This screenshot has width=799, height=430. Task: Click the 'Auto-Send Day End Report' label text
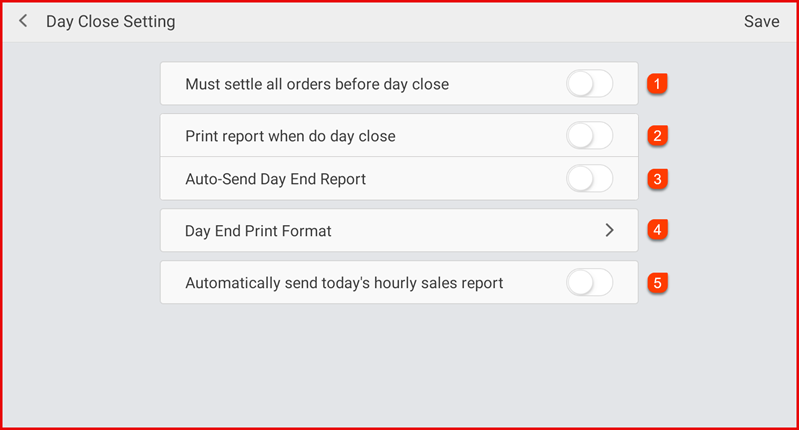(x=275, y=179)
